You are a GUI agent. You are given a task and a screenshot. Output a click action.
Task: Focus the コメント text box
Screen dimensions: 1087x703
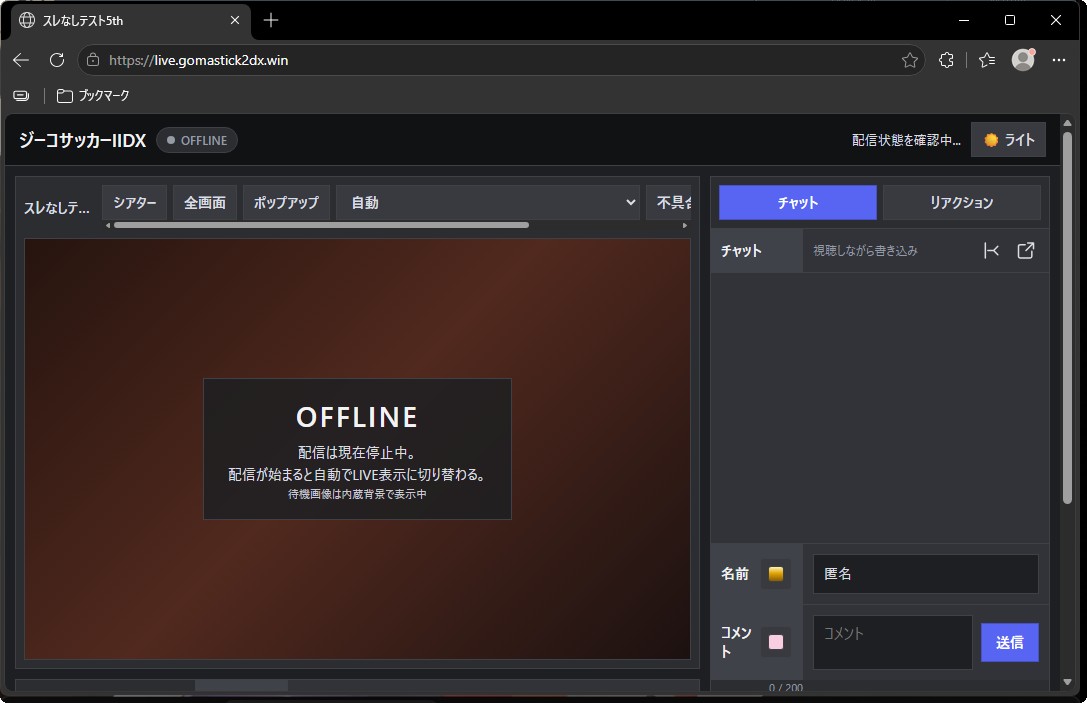click(892, 642)
